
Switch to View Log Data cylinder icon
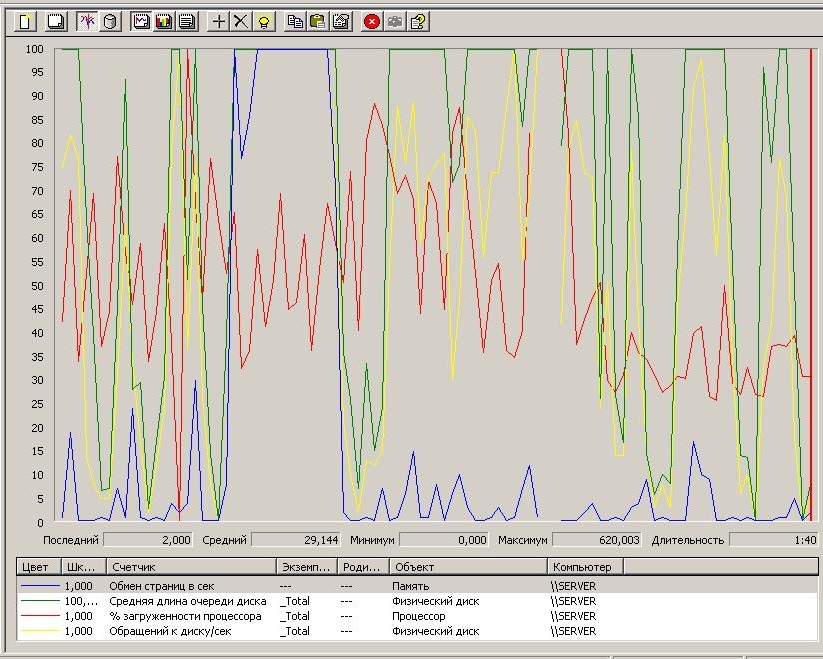tap(109, 20)
